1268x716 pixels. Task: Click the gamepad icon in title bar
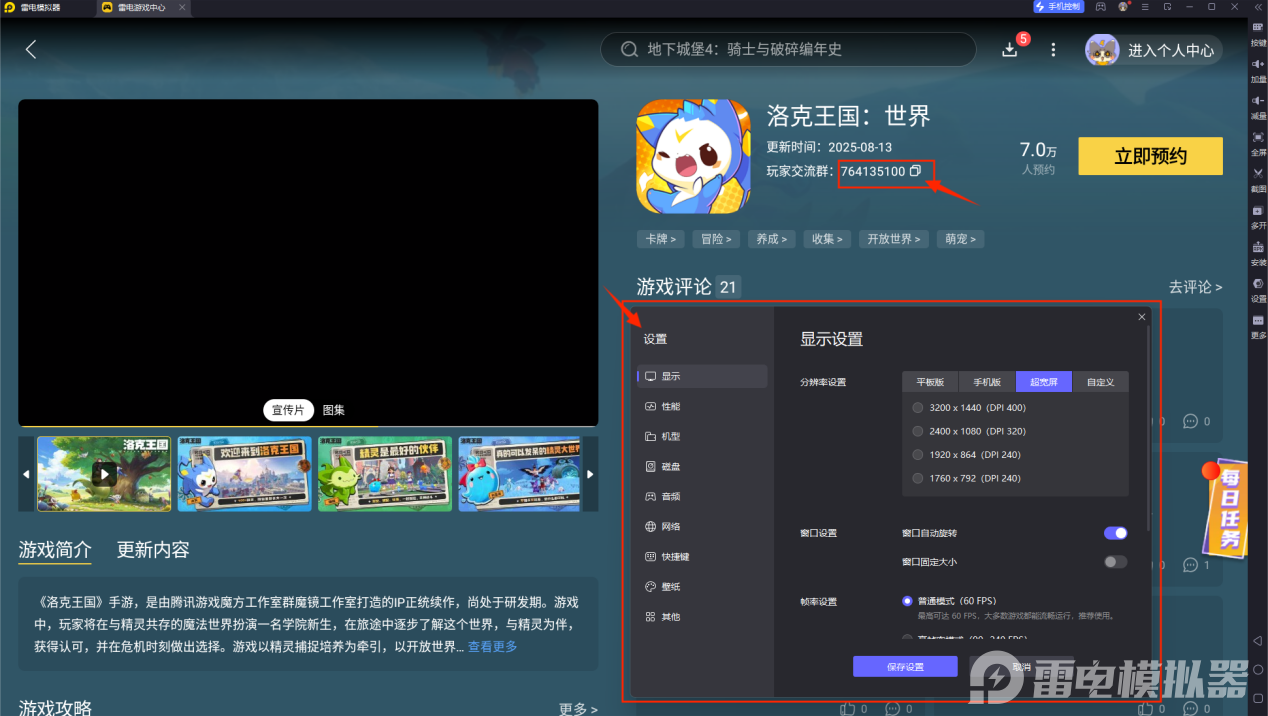[x=1101, y=6]
